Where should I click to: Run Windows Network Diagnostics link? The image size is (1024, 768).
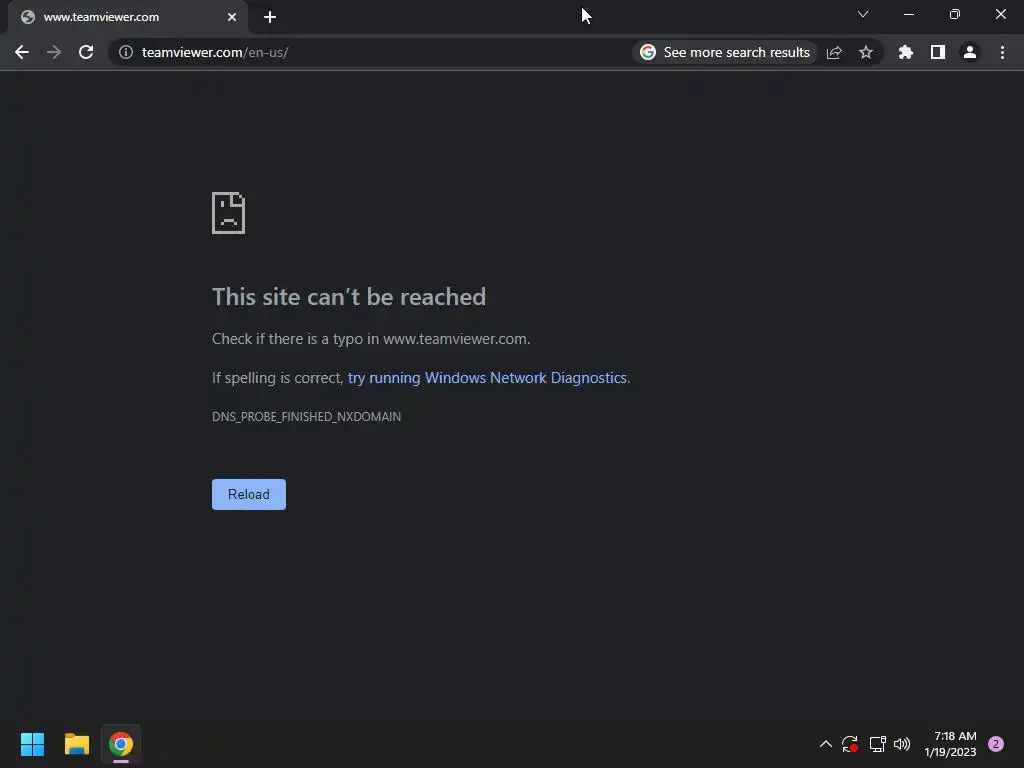pos(487,378)
